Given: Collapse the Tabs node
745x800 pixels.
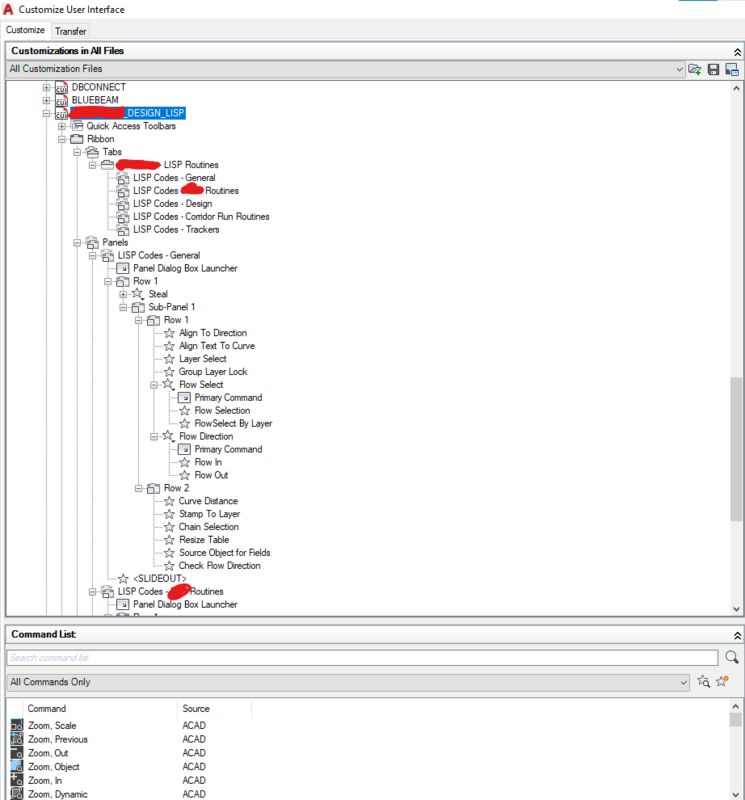Looking at the screenshot, I should (x=77, y=152).
